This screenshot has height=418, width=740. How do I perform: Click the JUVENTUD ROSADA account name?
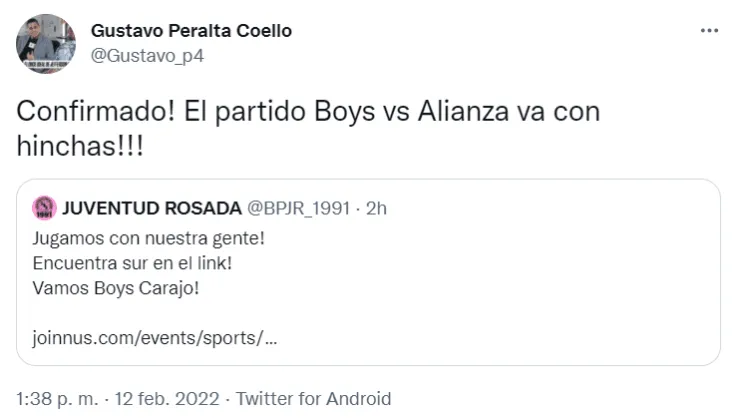[153, 208]
